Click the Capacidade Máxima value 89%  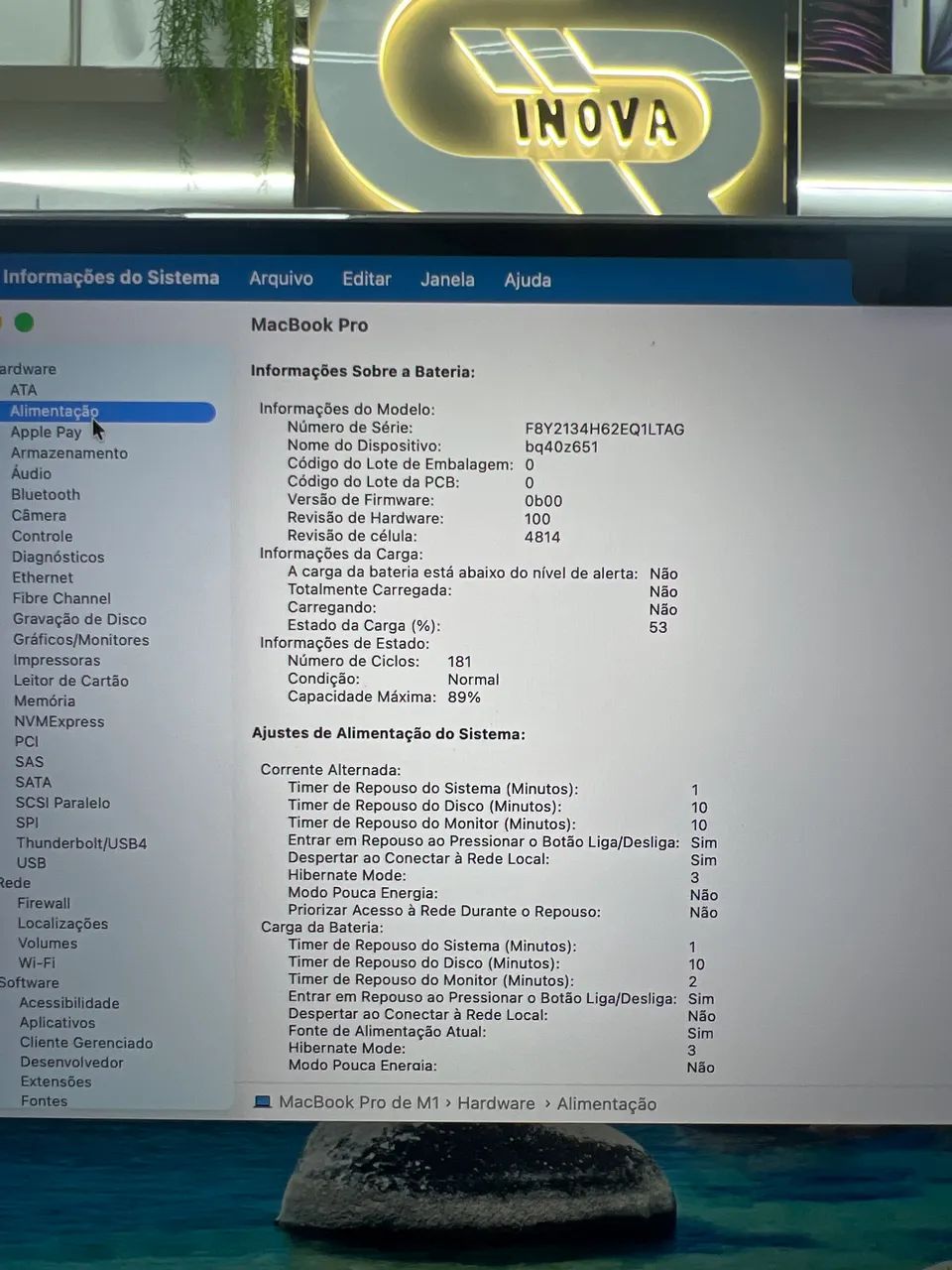click(x=464, y=698)
